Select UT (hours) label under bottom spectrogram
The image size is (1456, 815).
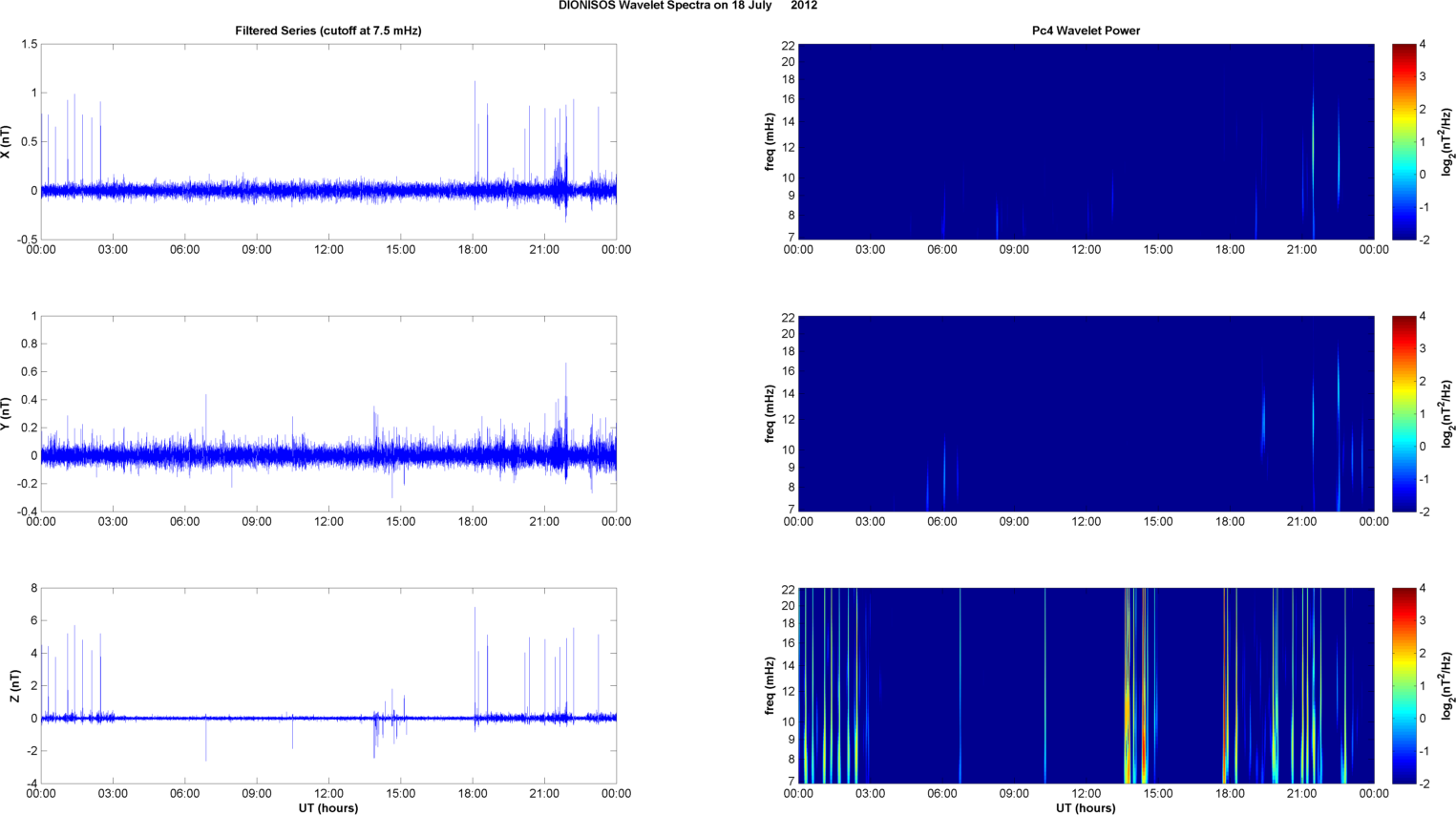[1086, 808]
